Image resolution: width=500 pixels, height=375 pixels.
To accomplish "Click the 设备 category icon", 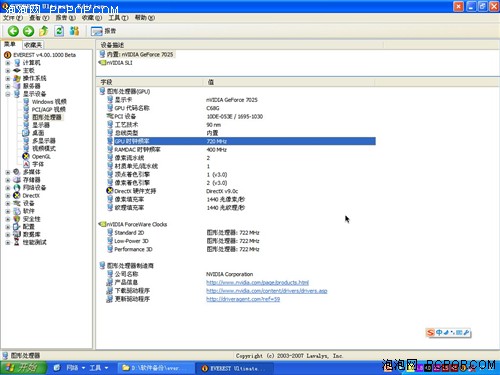I will pos(17,203).
